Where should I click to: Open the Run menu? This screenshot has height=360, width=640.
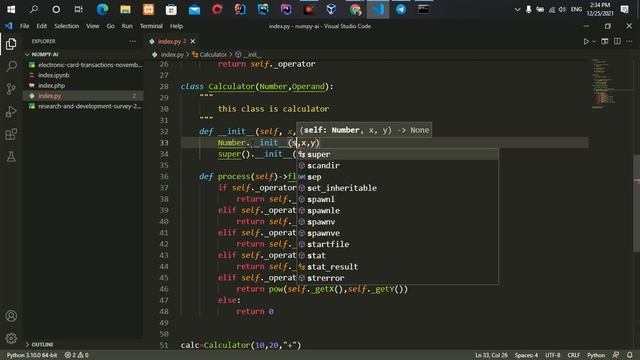127,26
